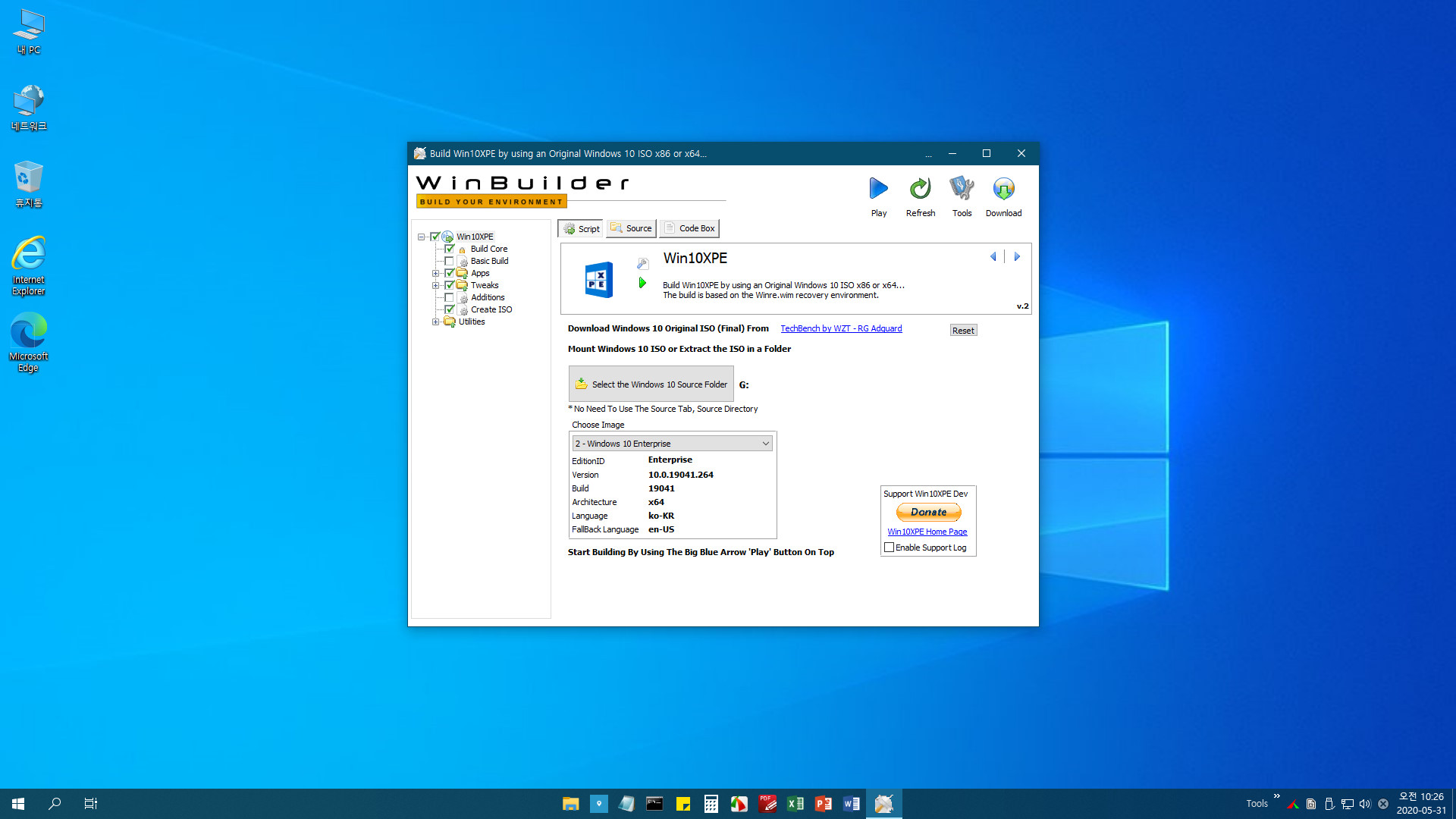Go to next script with right arrow

(x=1017, y=256)
